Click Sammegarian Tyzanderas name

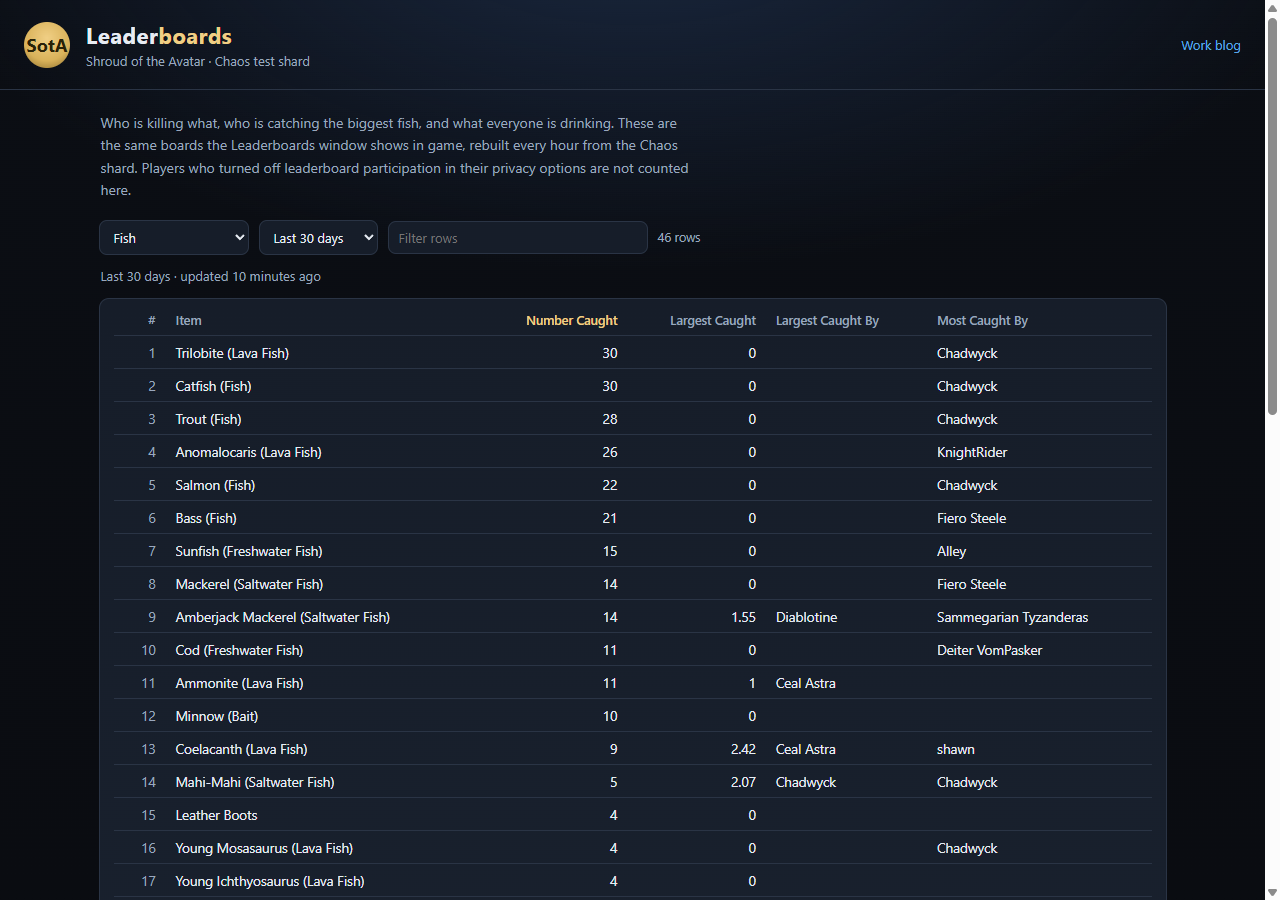point(1012,617)
